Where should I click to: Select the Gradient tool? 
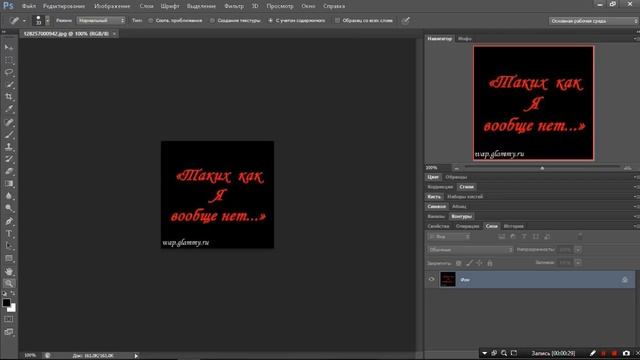click(x=9, y=184)
